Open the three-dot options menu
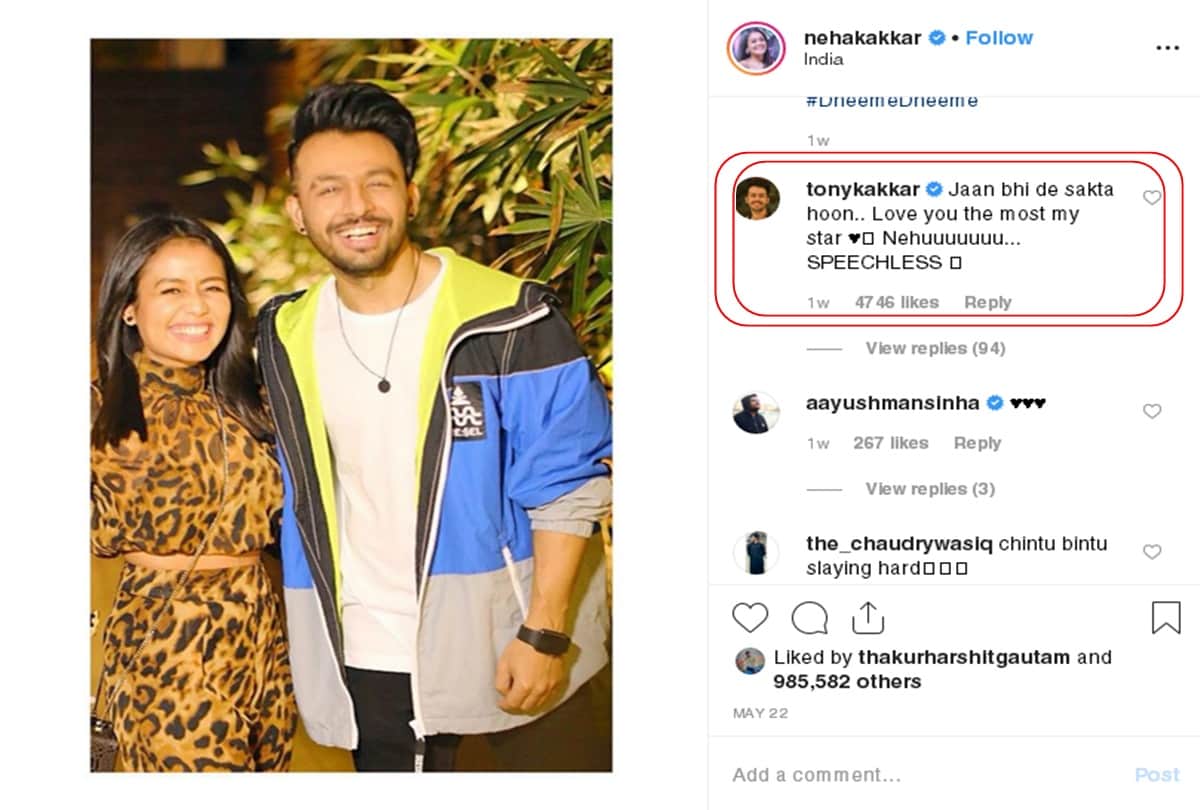 [x=1167, y=47]
